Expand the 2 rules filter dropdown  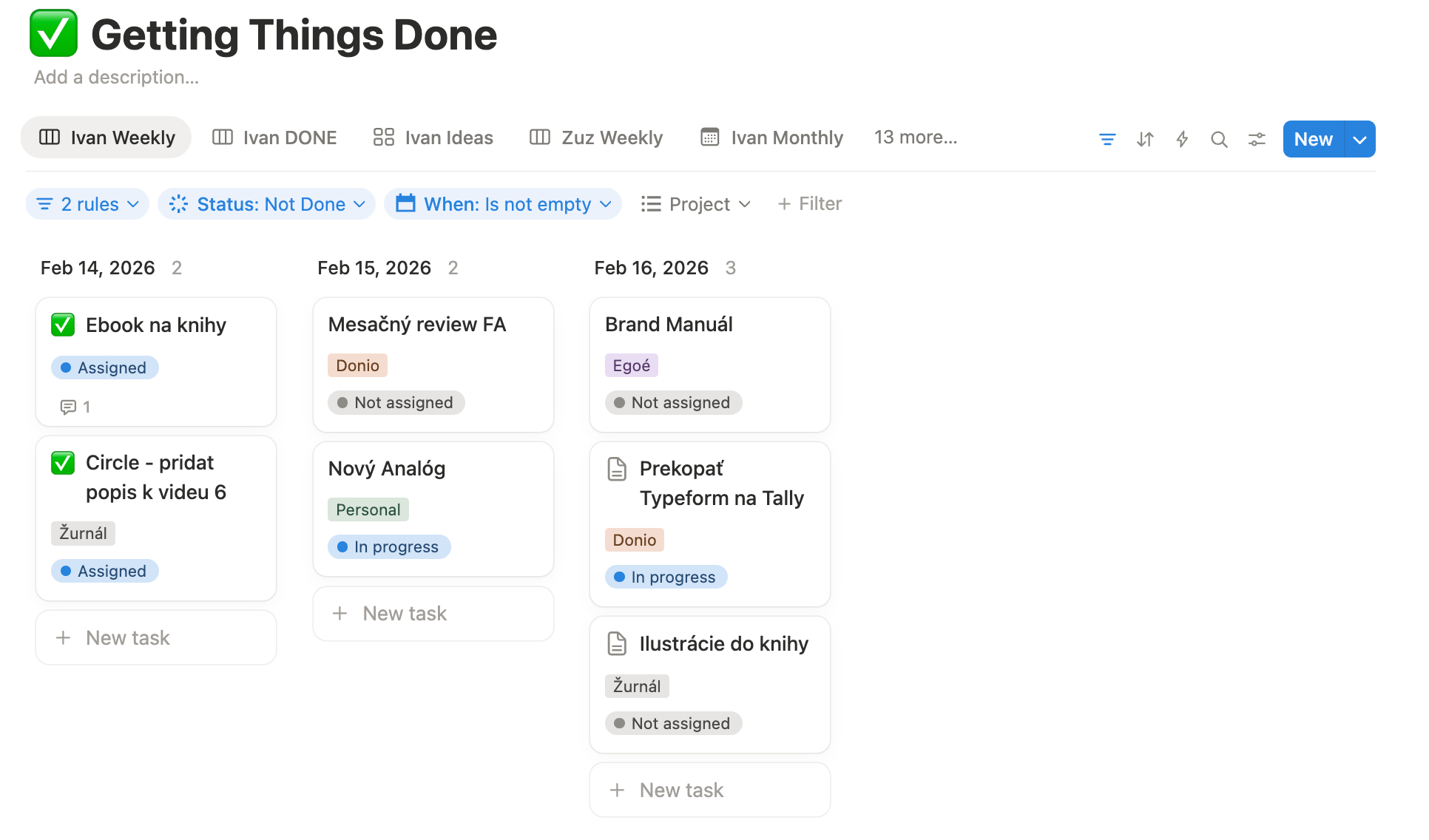[x=87, y=204]
